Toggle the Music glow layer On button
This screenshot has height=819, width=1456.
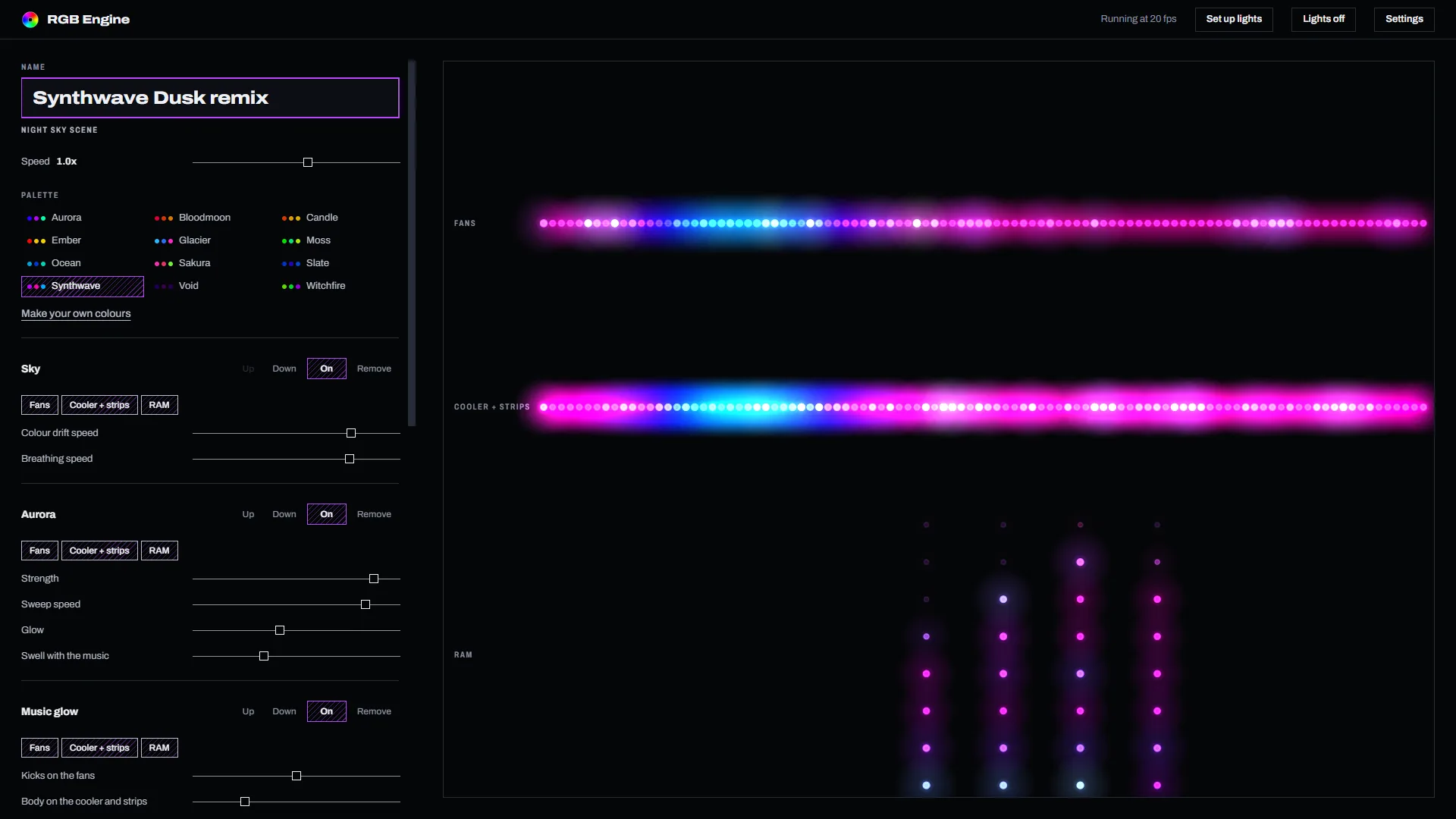pyautogui.click(x=326, y=711)
